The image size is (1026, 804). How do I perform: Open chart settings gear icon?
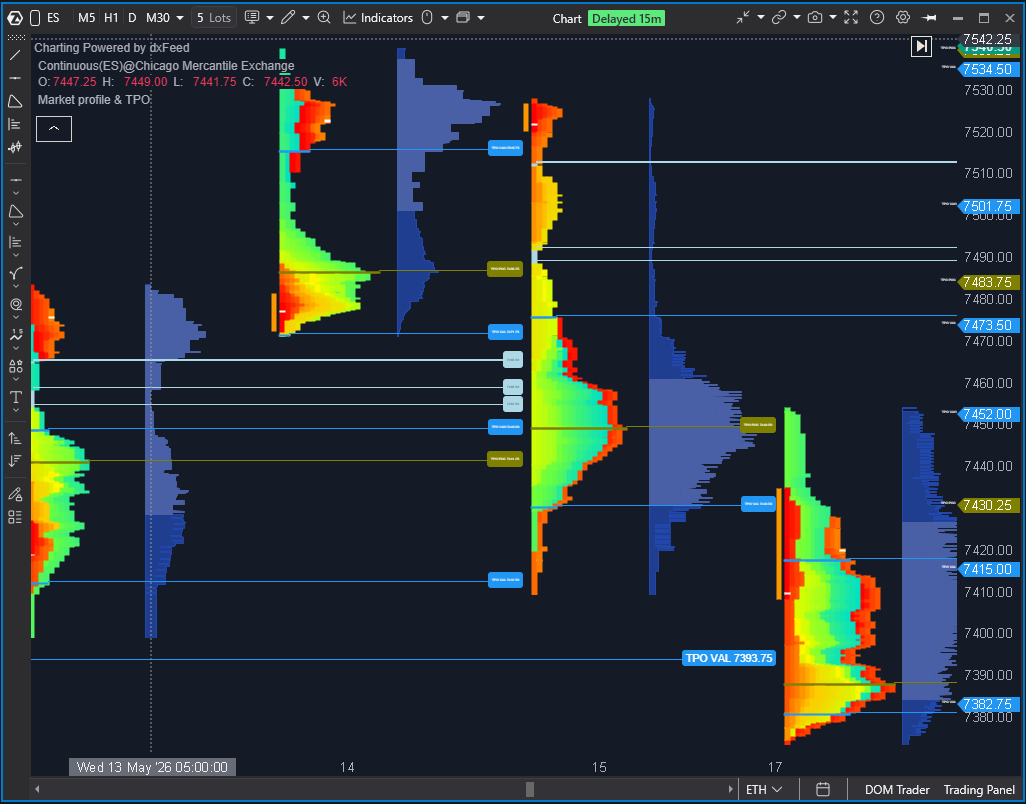click(x=903, y=18)
